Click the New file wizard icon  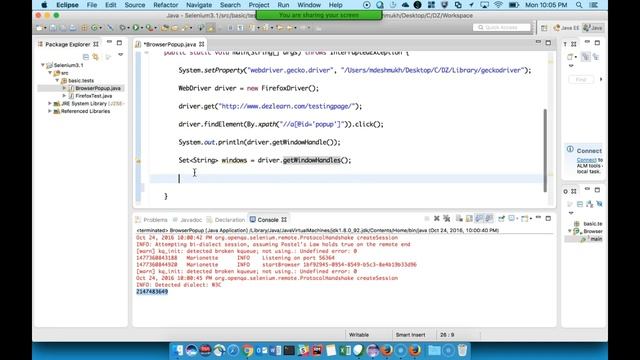coord(39,28)
